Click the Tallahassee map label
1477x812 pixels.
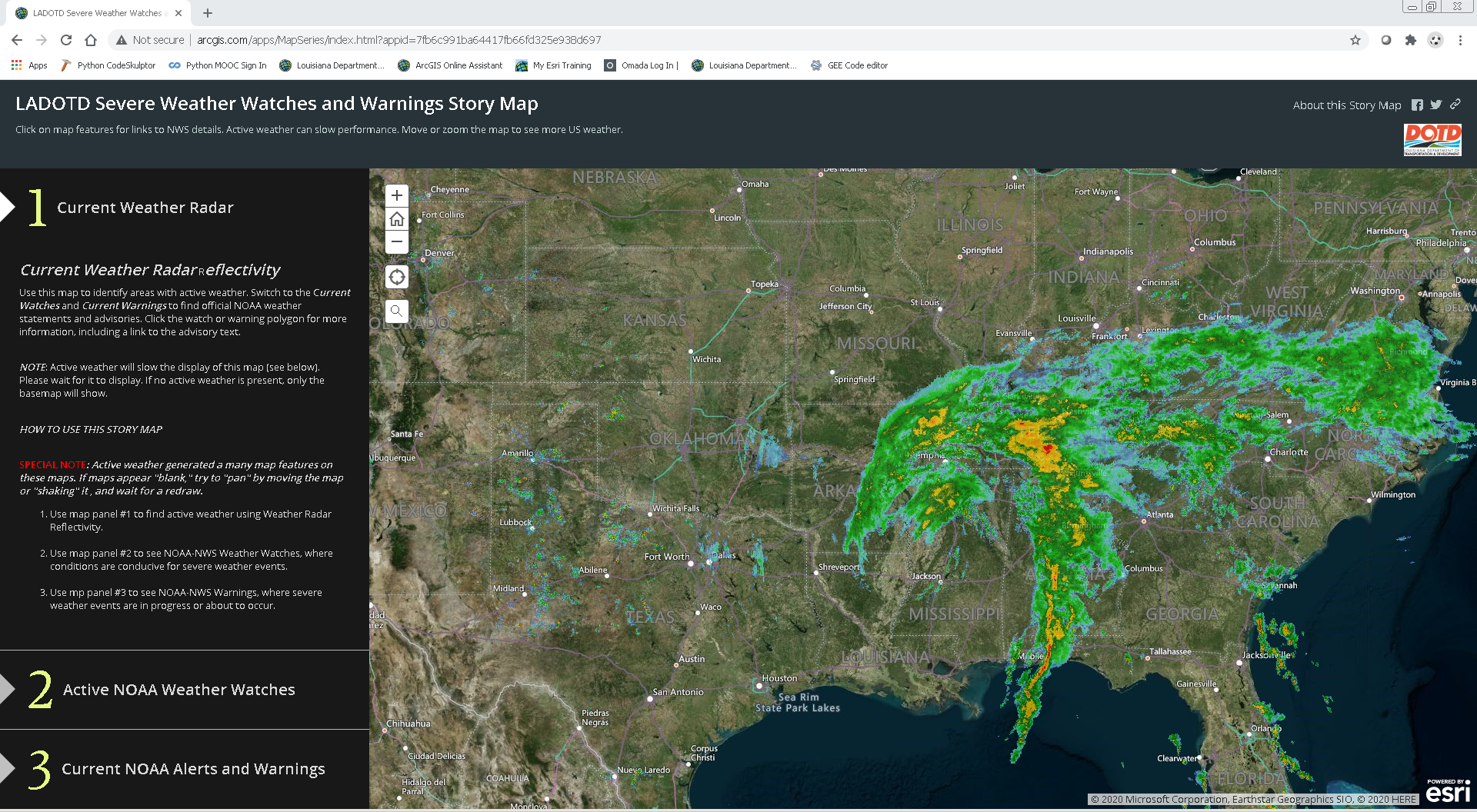[x=1170, y=651]
